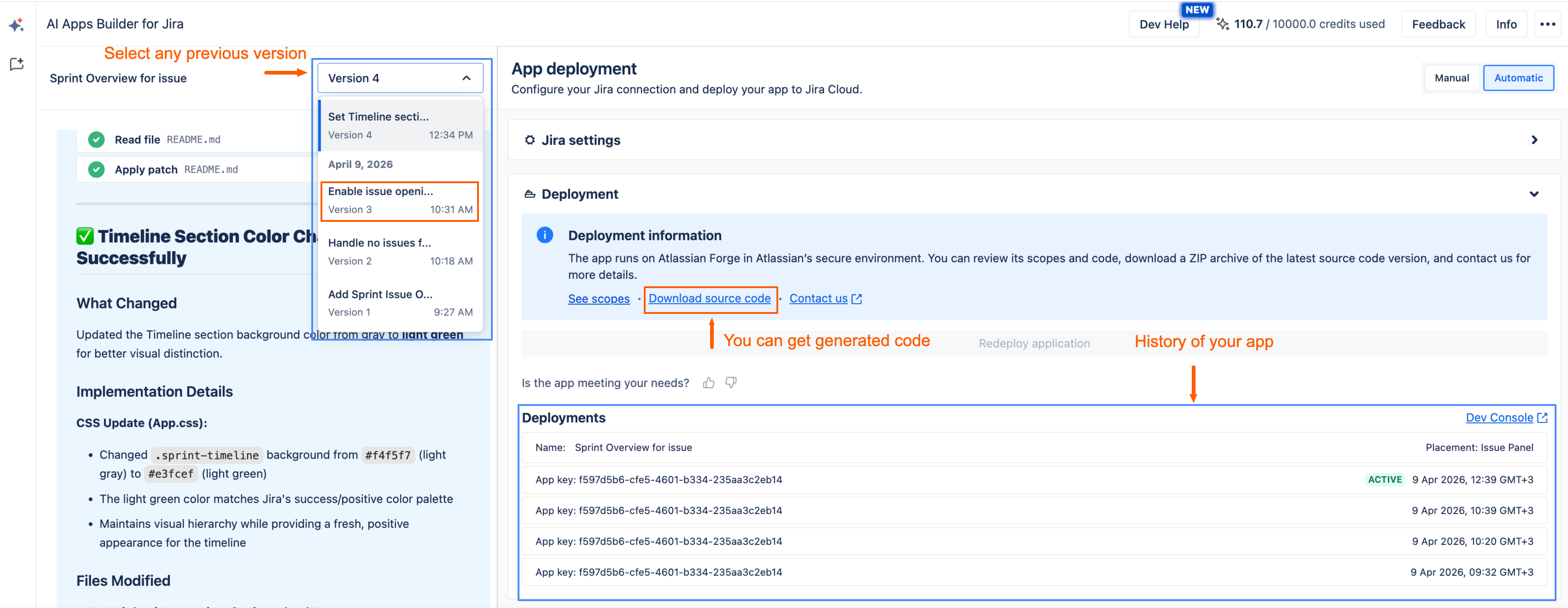
Task: Click green check next to Read file
Action: pyautogui.click(x=96, y=139)
